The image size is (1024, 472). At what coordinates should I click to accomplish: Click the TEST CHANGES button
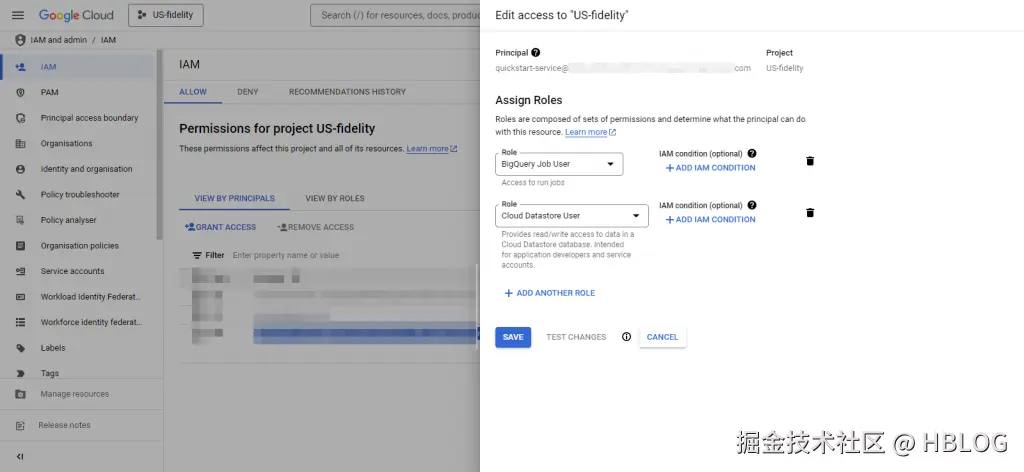[x=576, y=337]
